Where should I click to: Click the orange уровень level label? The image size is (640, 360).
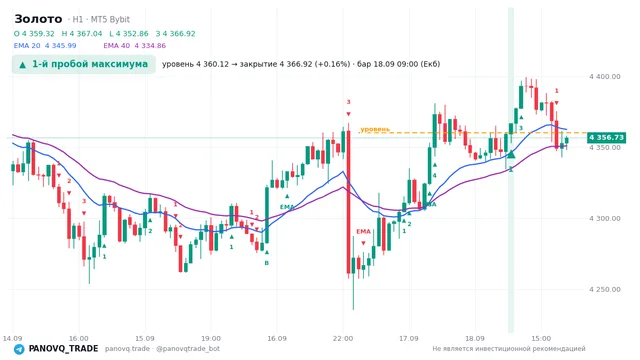[x=375, y=129]
